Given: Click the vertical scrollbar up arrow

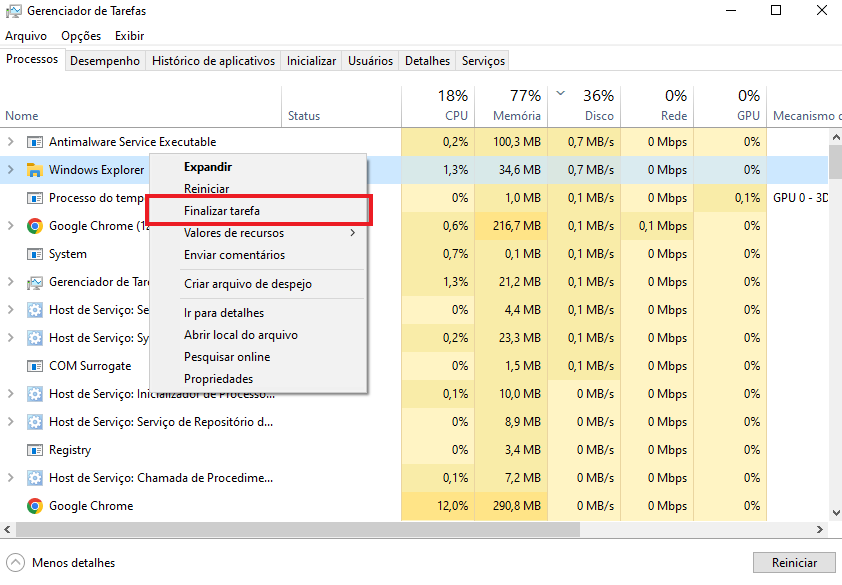Looking at the screenshot, I should pos(836,138).
